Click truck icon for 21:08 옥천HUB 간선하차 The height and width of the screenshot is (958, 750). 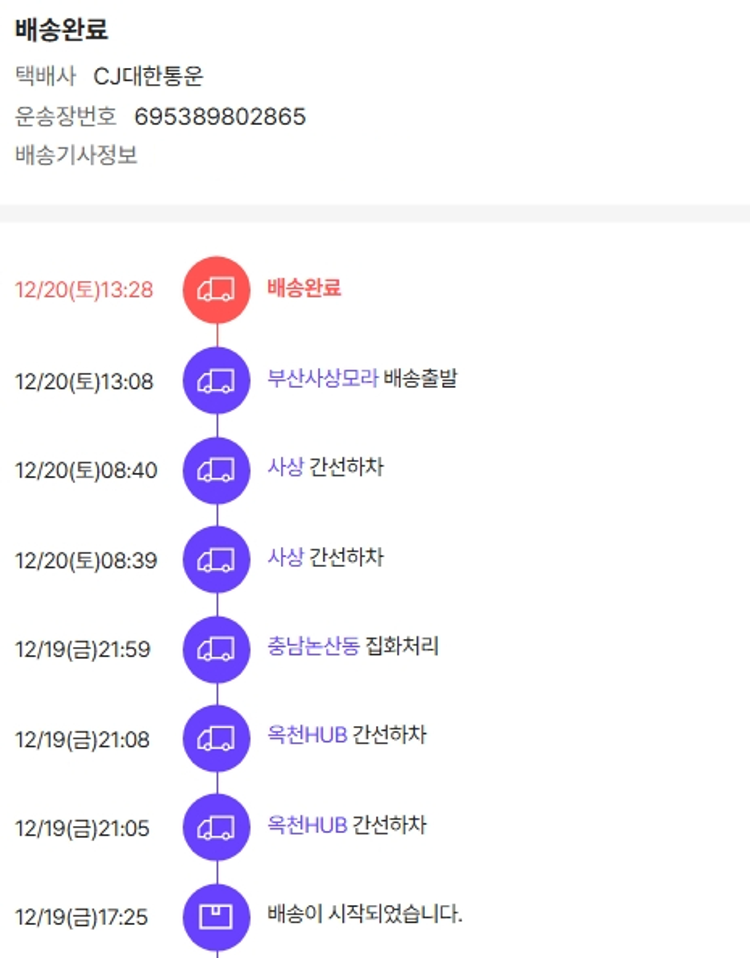pos(216,738)
